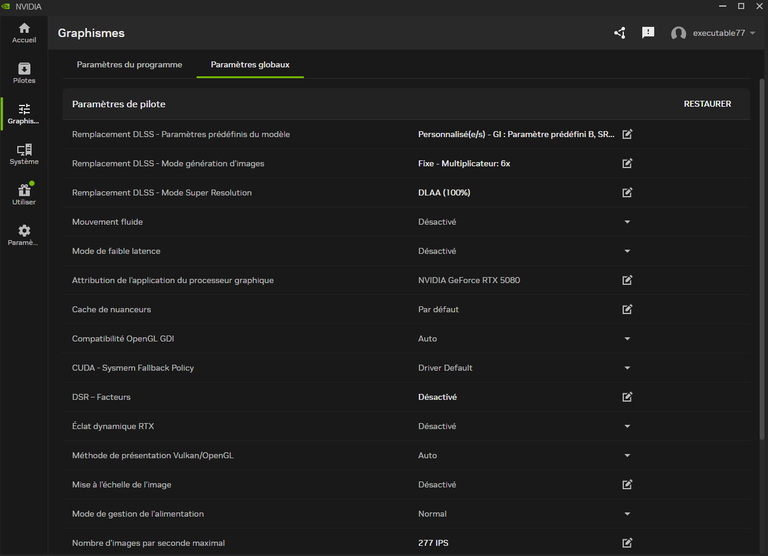768x556 pixels.
Task: Edit DLSS frame generation mode
Action: tap(627, 164)
